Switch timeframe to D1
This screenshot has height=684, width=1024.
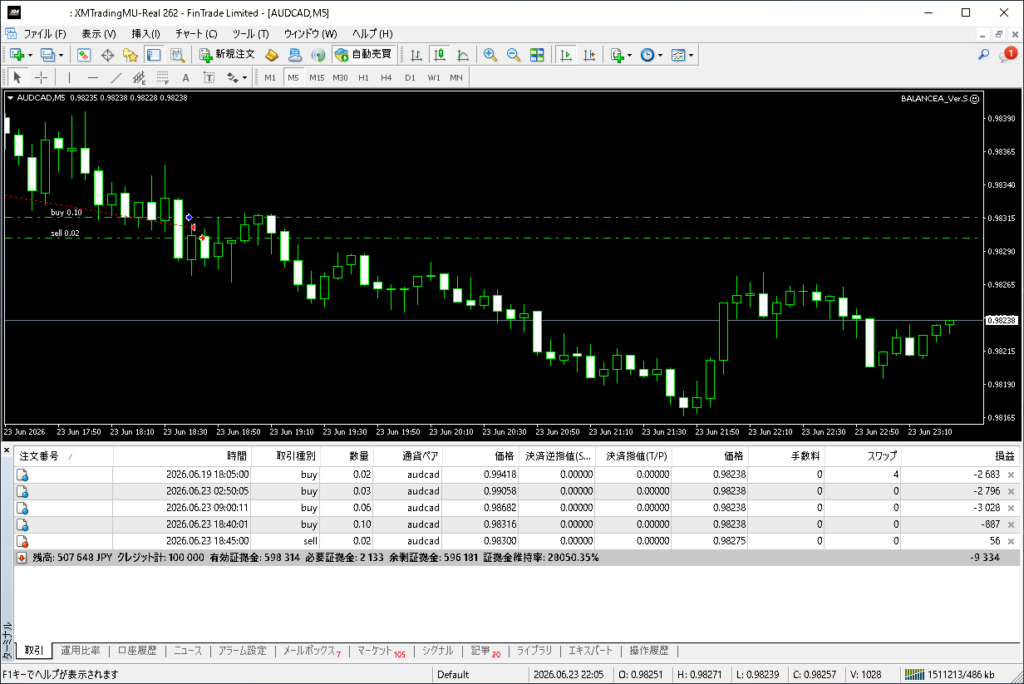[x=409, y=78]
